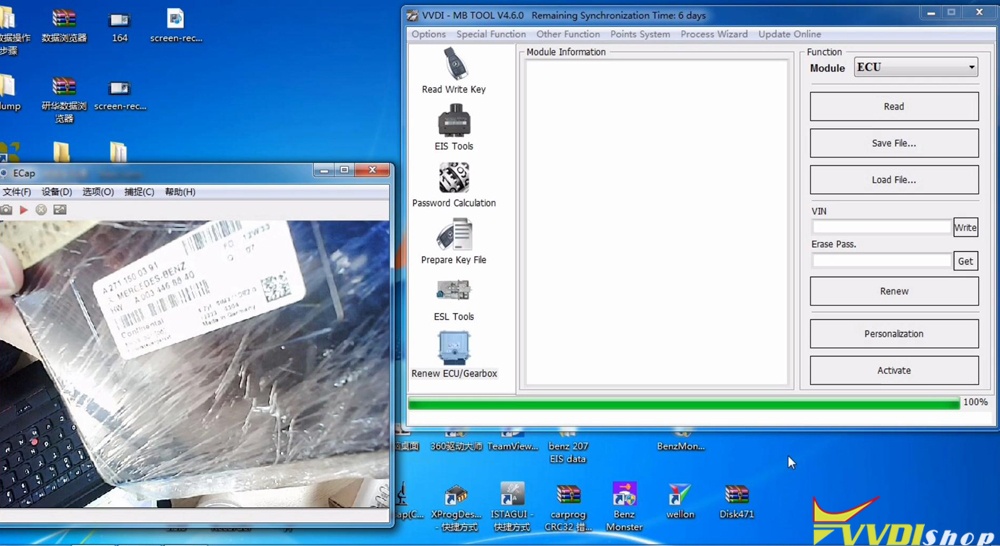Open the Special Function menu
The width and height of the screenshot is (1000, 546).
pyautogui.click(x=491, y=34)
